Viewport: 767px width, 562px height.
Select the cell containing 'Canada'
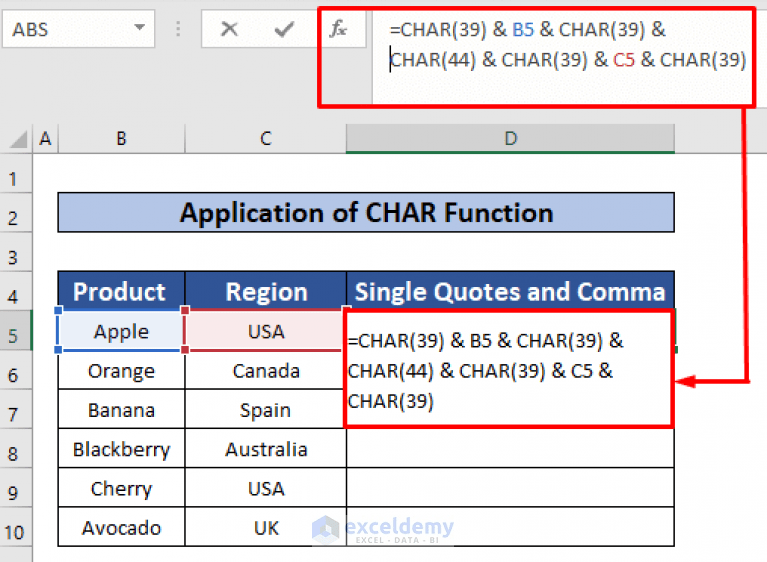(266, 370)
